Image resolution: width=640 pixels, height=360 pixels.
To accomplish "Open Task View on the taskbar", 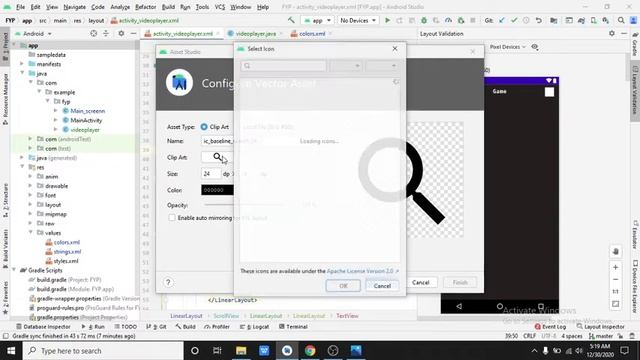I will (x=217, y=351).
